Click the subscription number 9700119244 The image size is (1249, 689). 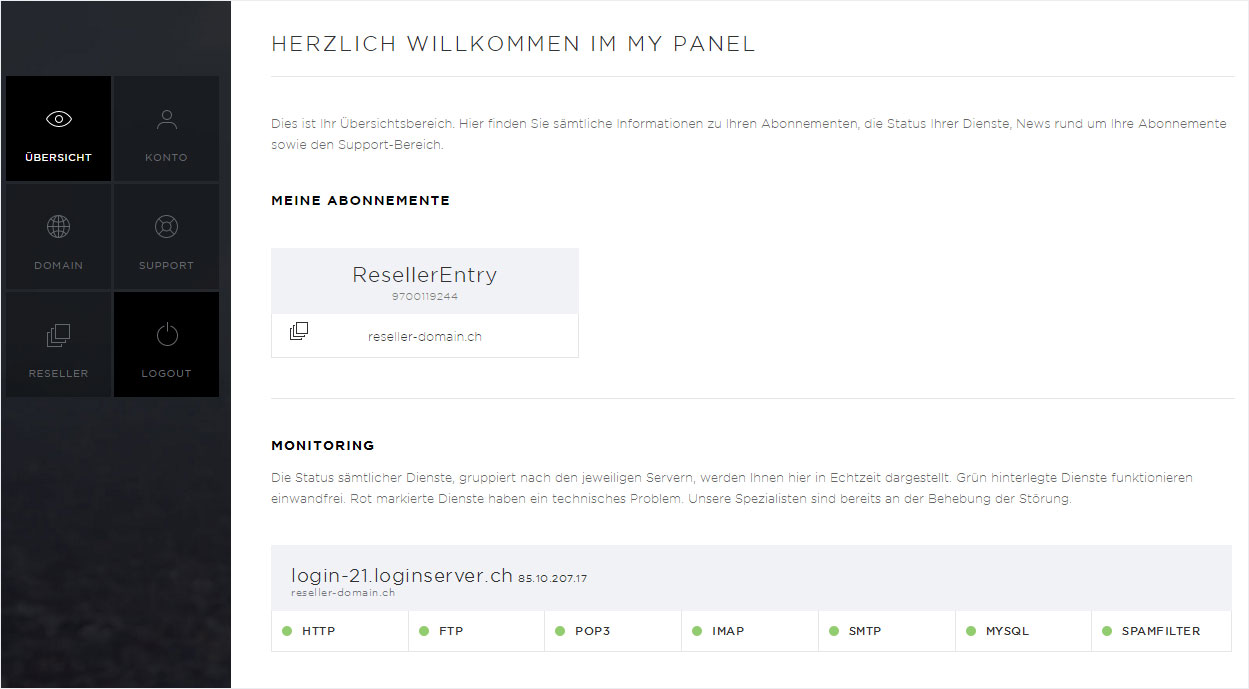click(425, 297)
